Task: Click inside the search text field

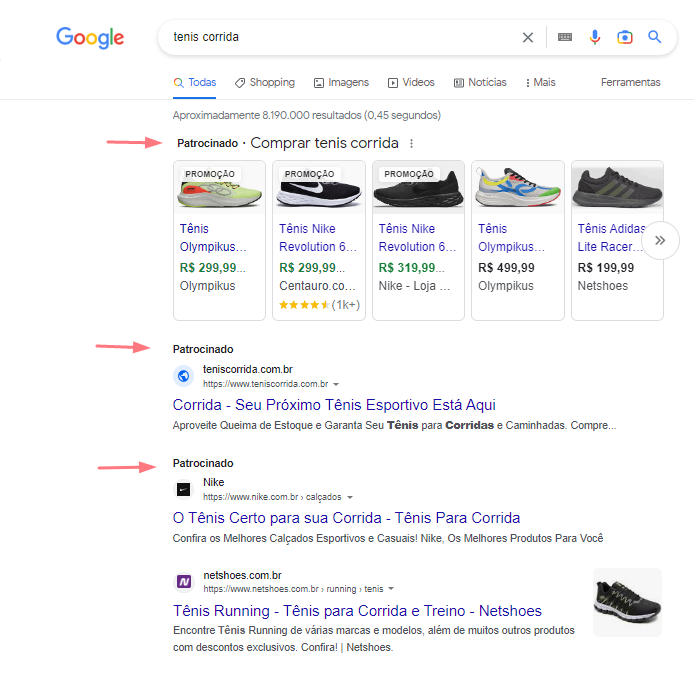Action: (340, 37)
